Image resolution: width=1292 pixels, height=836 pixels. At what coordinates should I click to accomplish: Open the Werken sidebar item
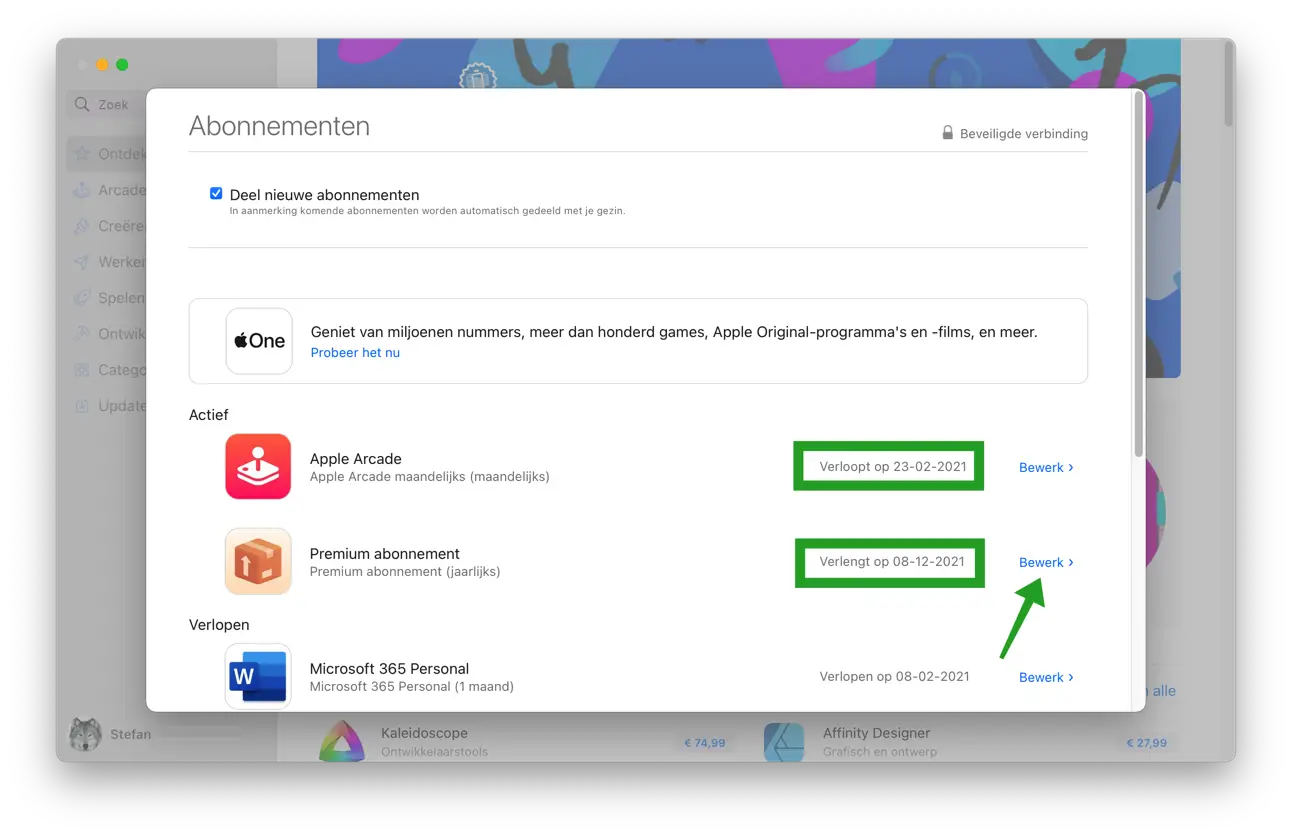tap(108, 262)
